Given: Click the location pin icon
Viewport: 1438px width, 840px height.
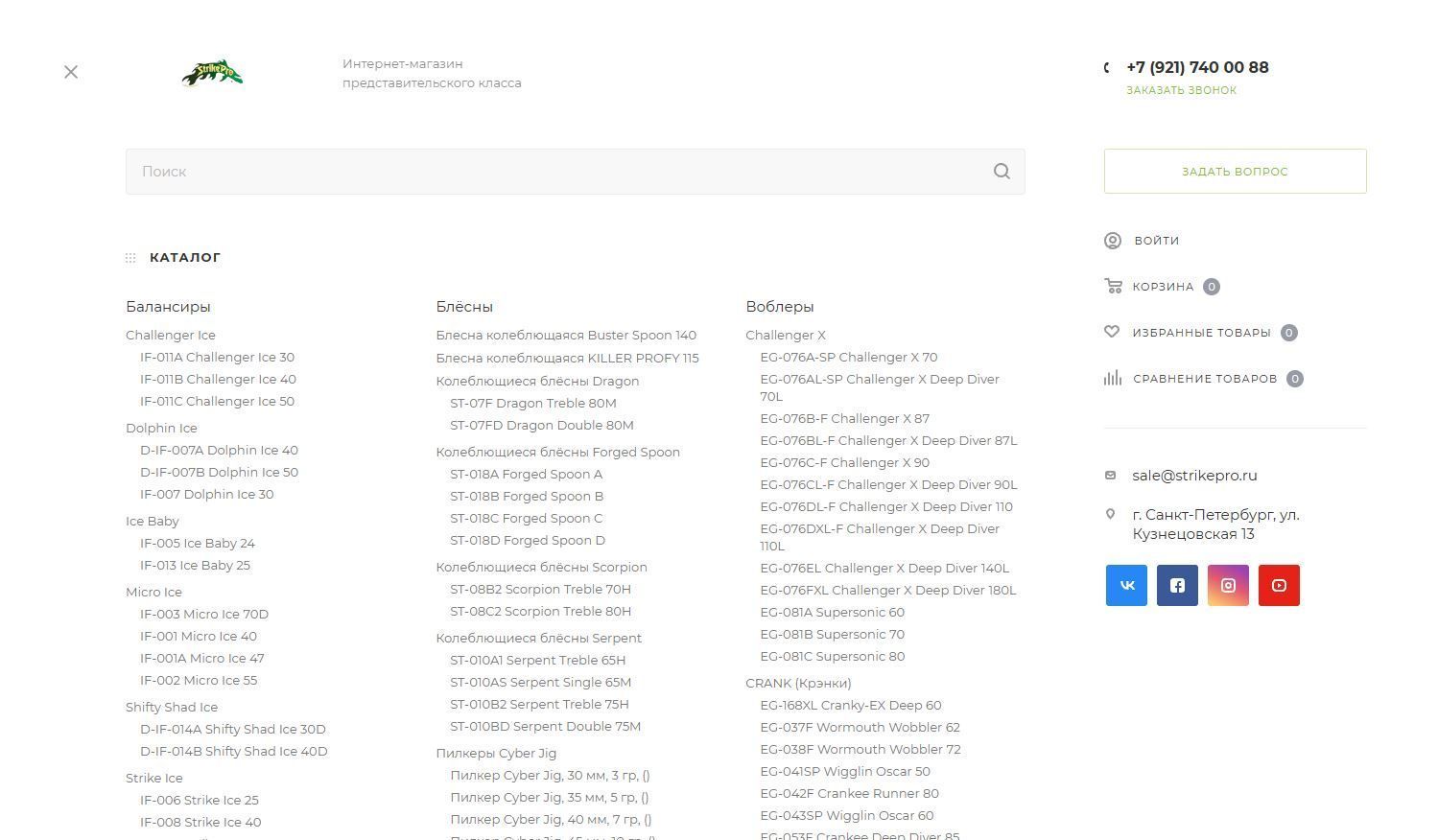Looking at the screenshot, I should 1111,514.
